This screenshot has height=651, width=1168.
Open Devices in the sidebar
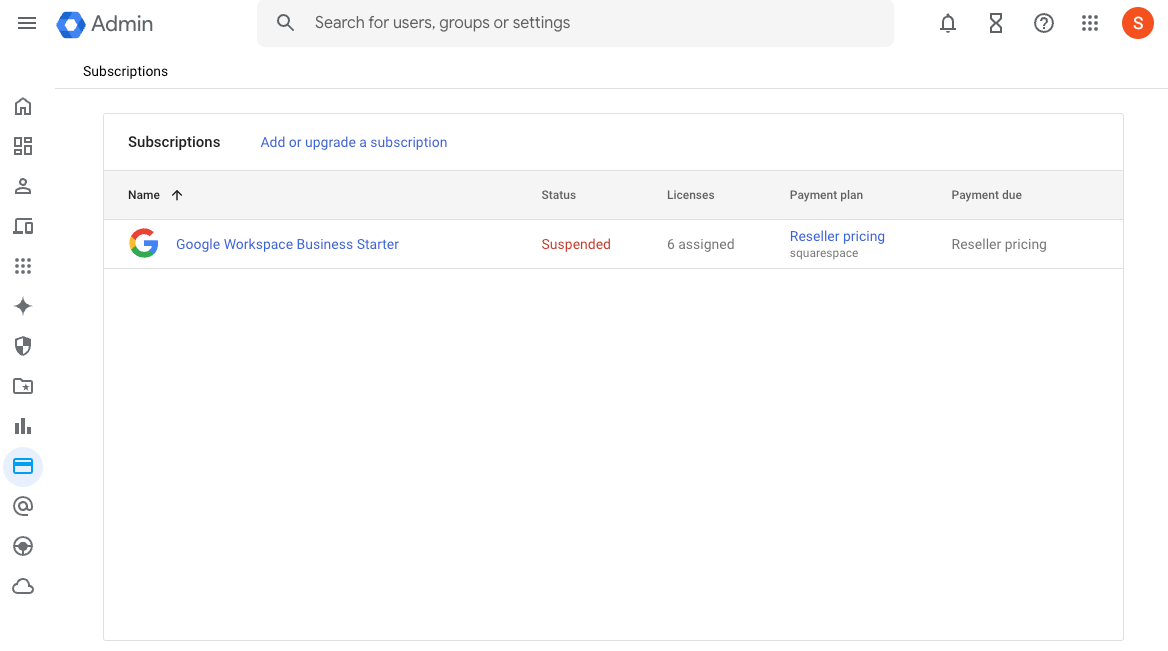[x=23, y=227]
